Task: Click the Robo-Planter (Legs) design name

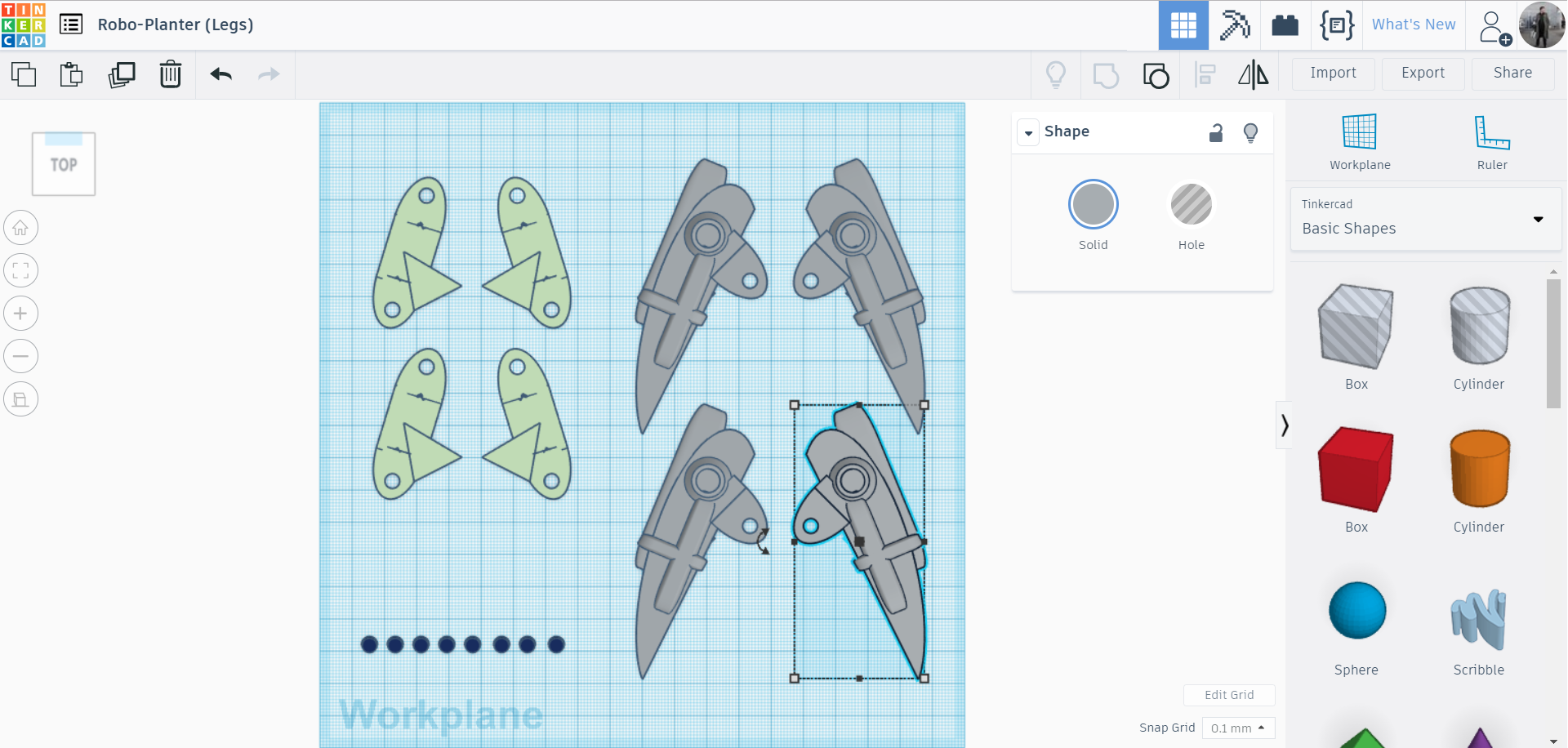Action: [x=176, y=24]
